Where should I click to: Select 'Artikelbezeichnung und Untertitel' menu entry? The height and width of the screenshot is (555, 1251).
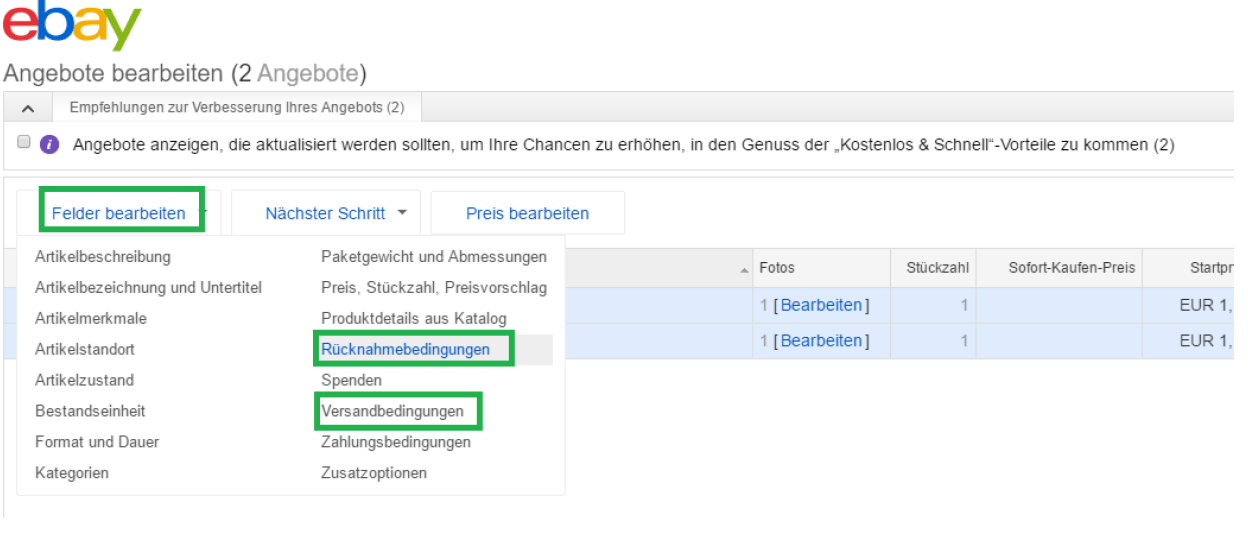pos(148,288)
